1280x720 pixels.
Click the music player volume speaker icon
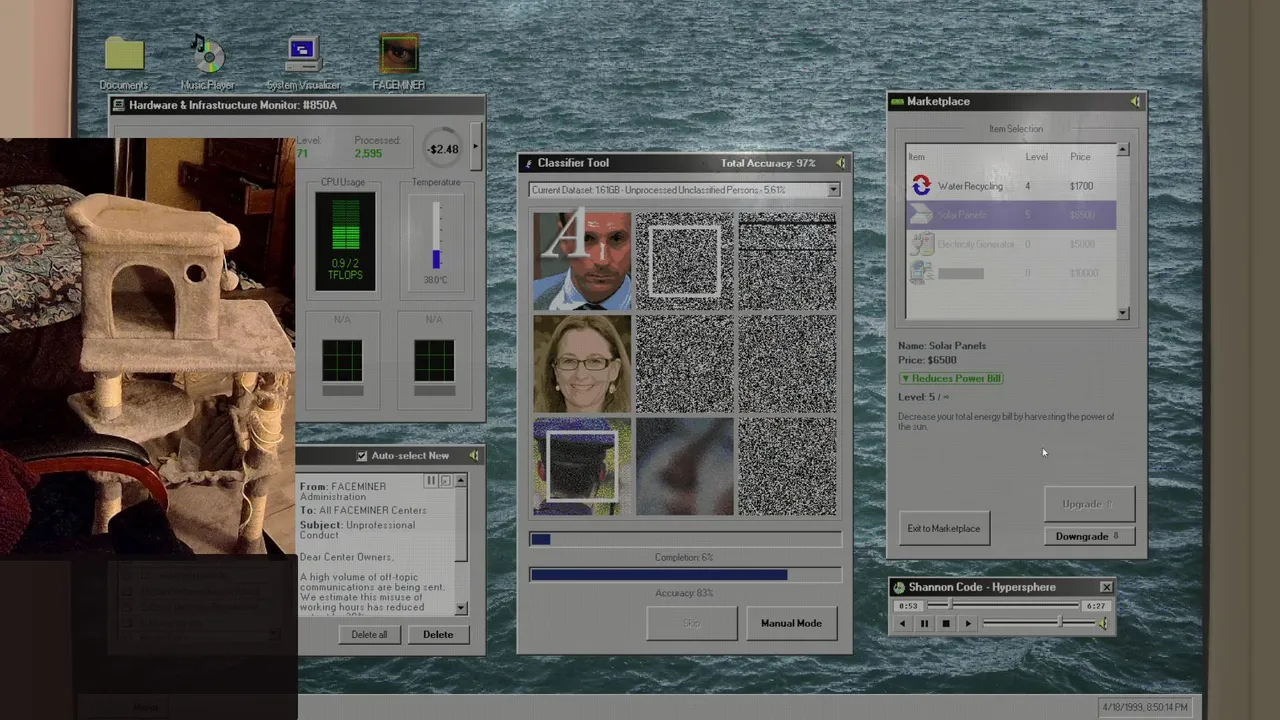pos(1102,623)
